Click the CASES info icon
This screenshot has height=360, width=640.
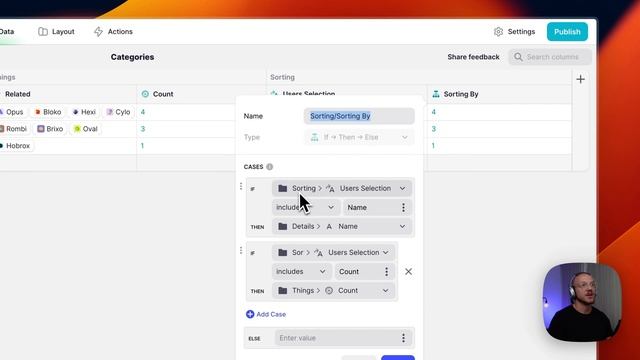click(x=269, y=167)
